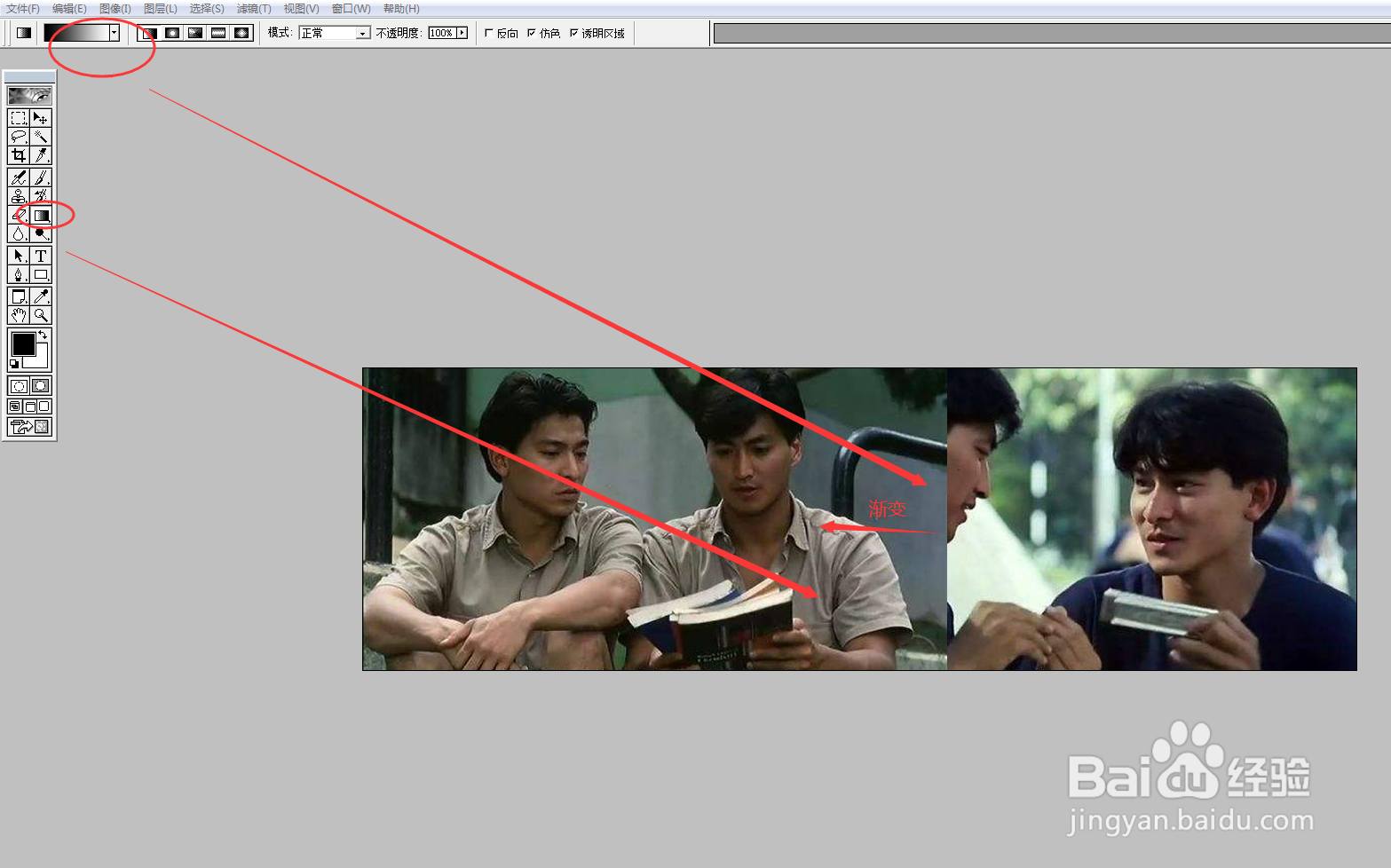Open the 视图(V) menu
The width and height of the screenshot is (1391, 868).
(301, 8)
